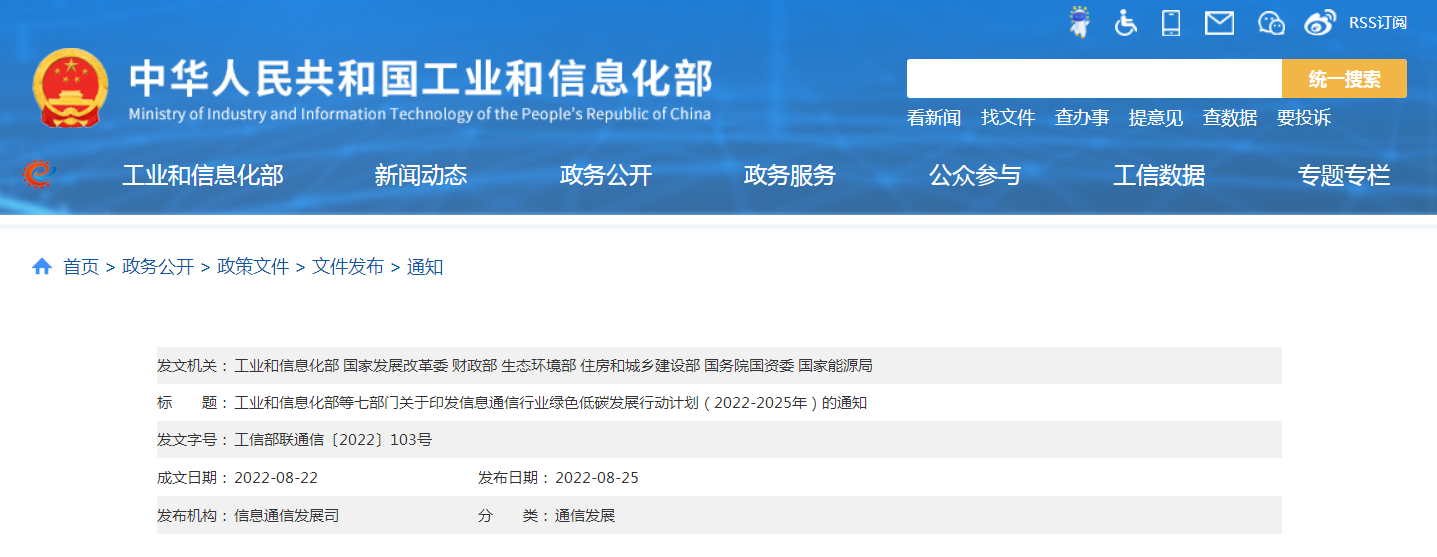The height and width of the screenshot is (557, 1437).
Task: Click the issuing agencies list text
Action: pos(553,366)
